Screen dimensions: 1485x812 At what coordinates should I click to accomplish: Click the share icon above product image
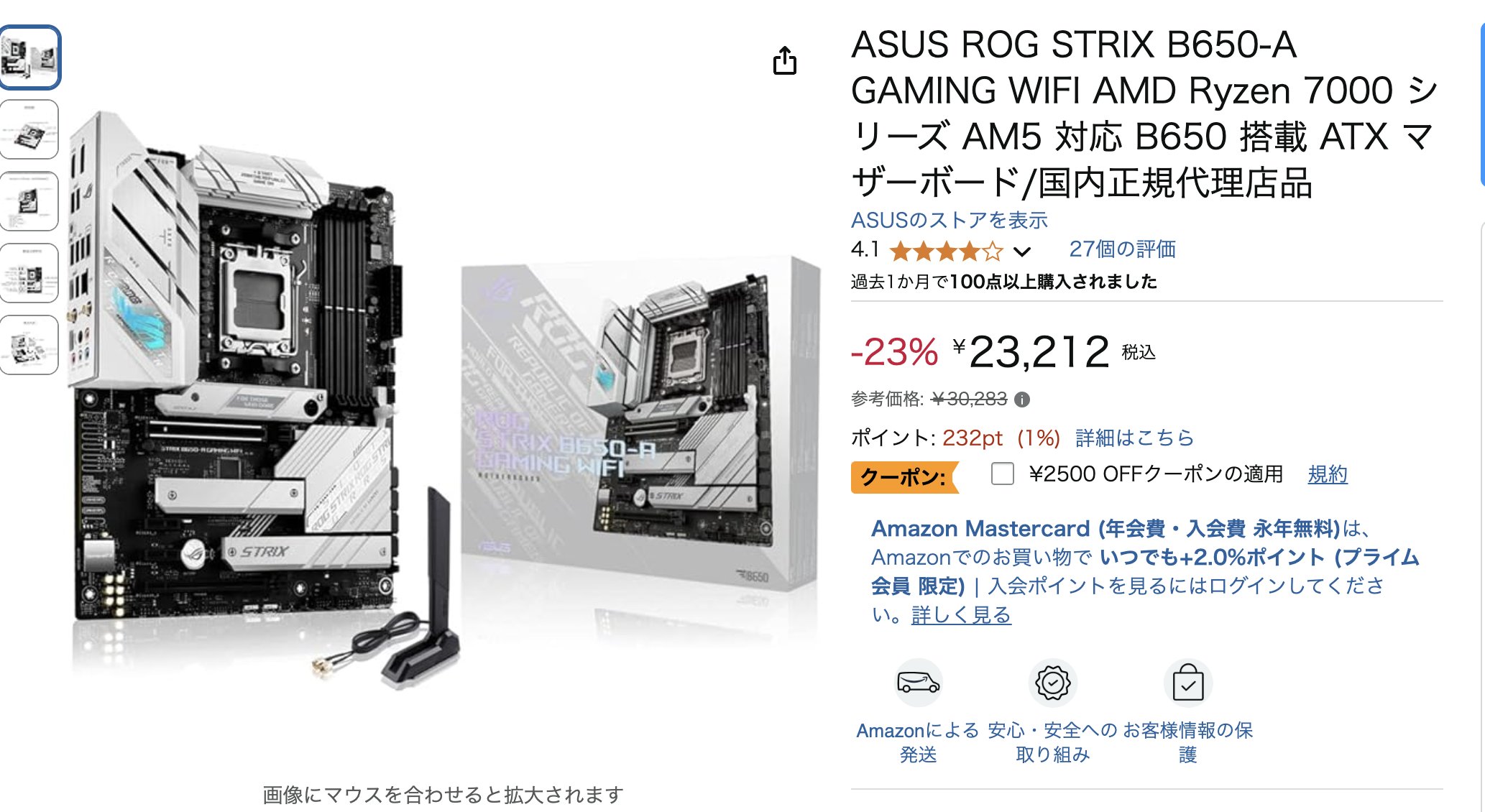click(784, 60)
